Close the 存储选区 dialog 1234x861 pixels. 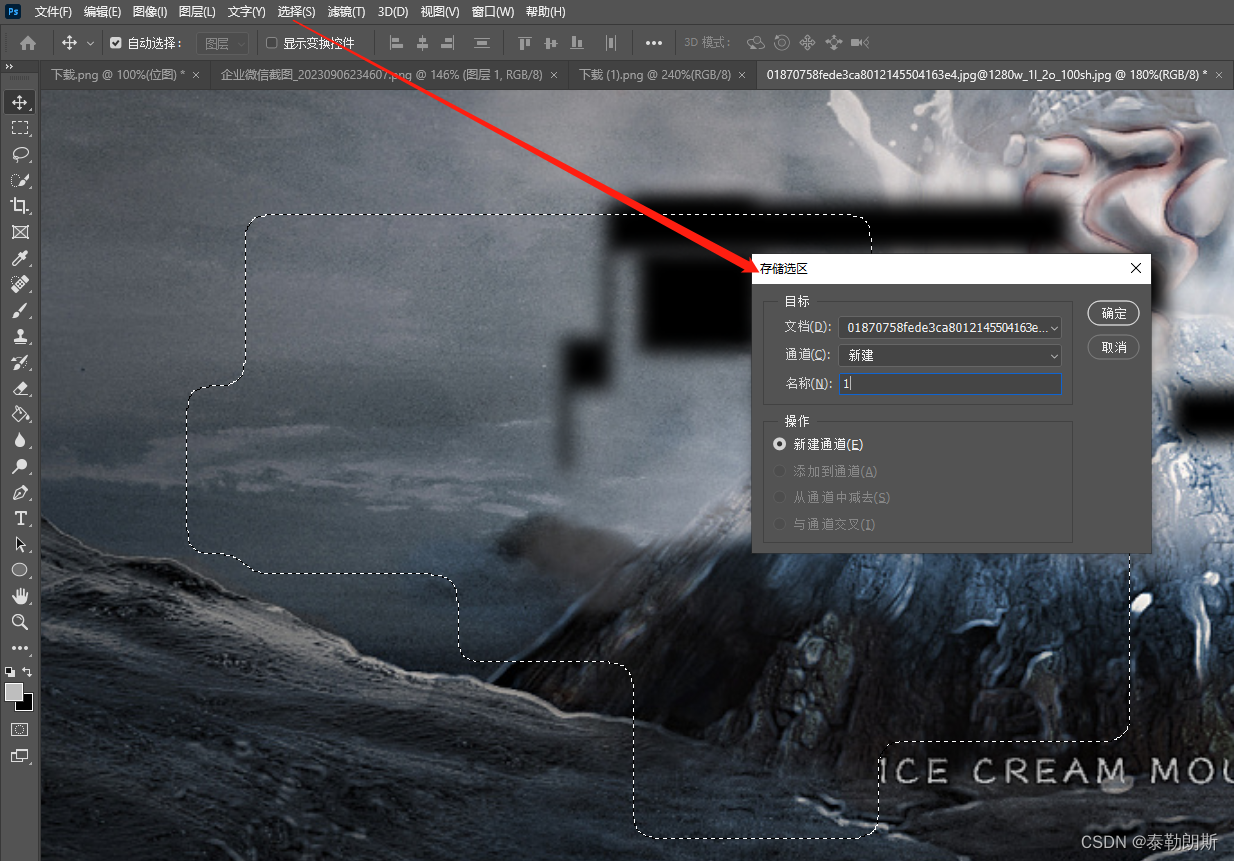[x=1135, y=268]
